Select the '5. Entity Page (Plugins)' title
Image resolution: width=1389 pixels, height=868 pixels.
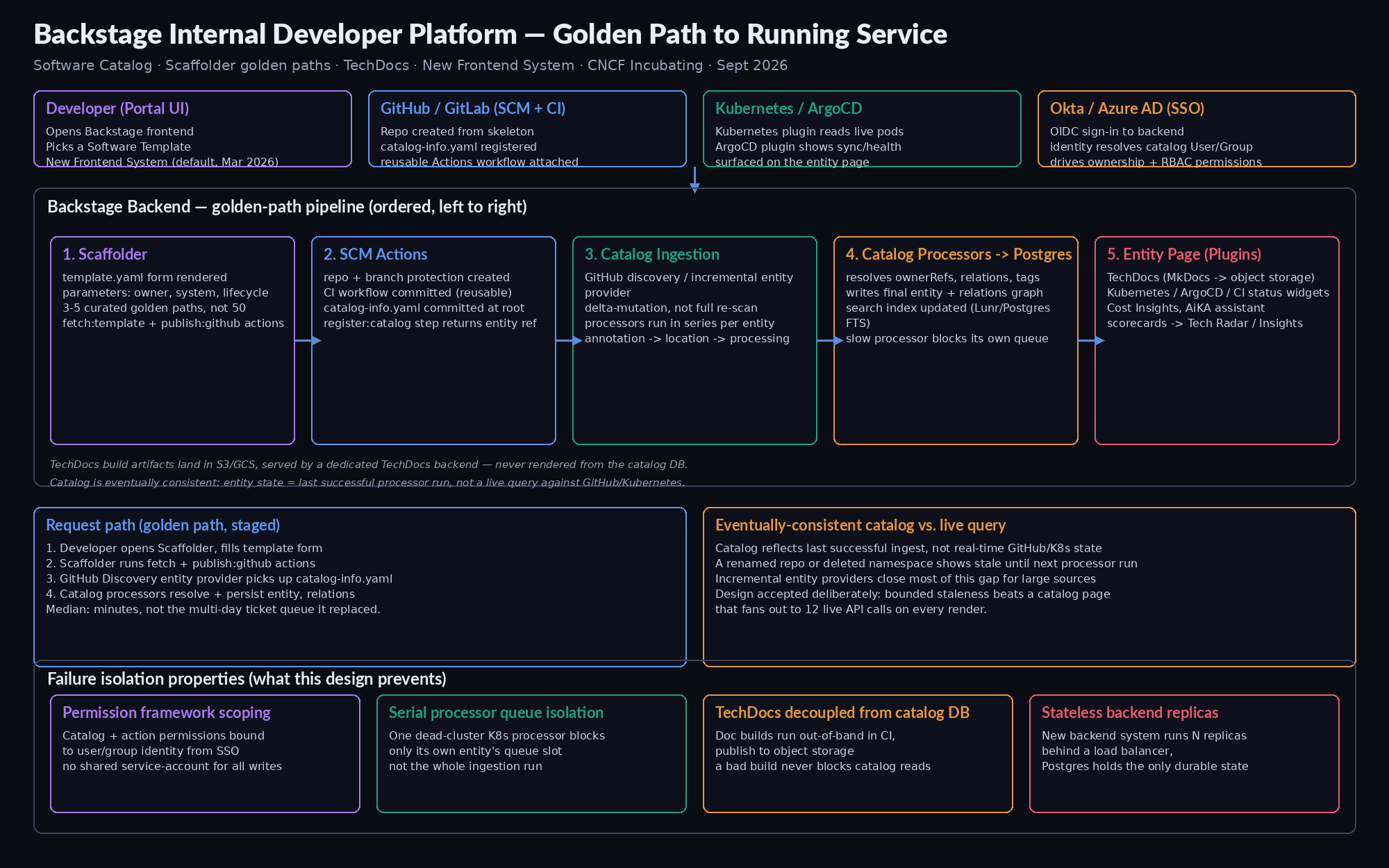coord(1184,254)
